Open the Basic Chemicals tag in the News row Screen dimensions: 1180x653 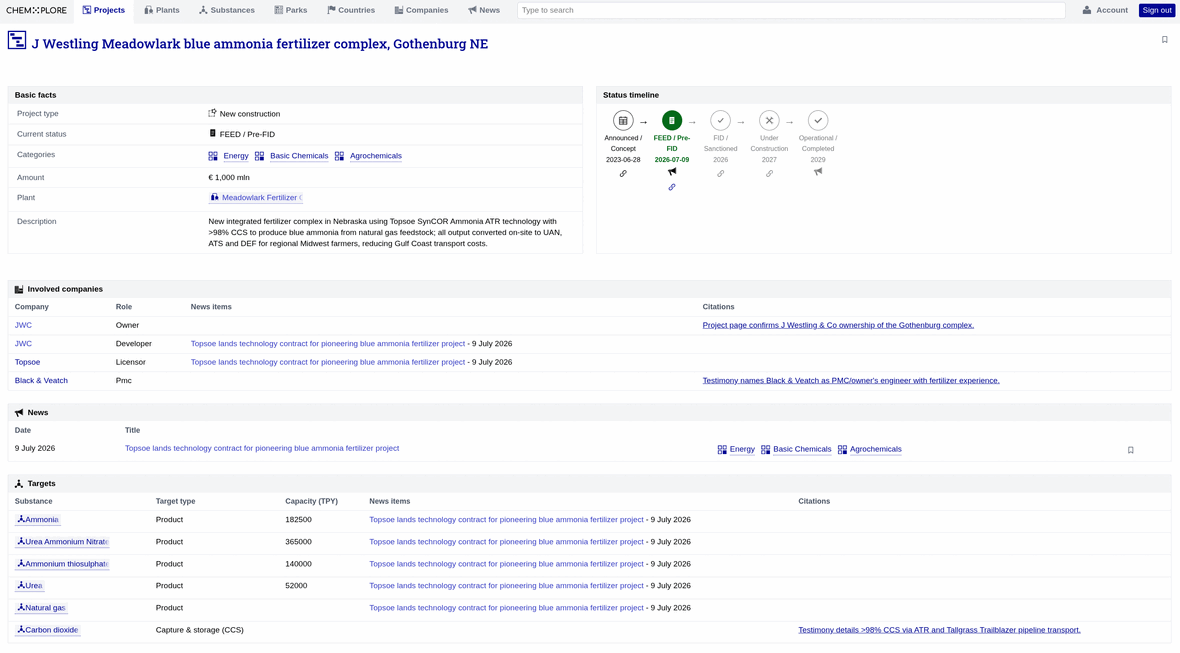(x=802, y=449)
